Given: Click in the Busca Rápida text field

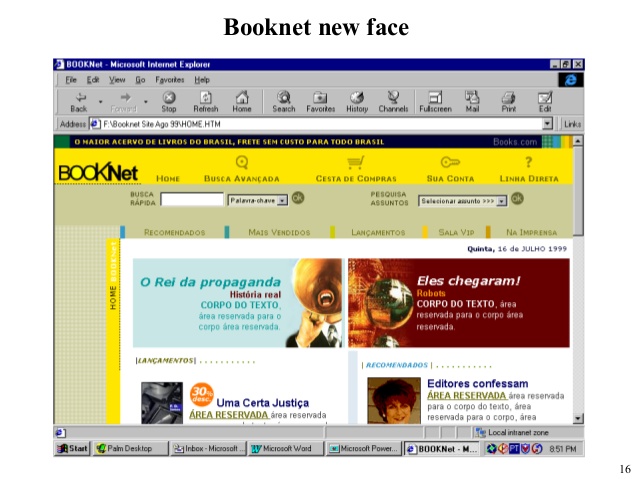Looking at the screenshot, I should click(192, 199).
